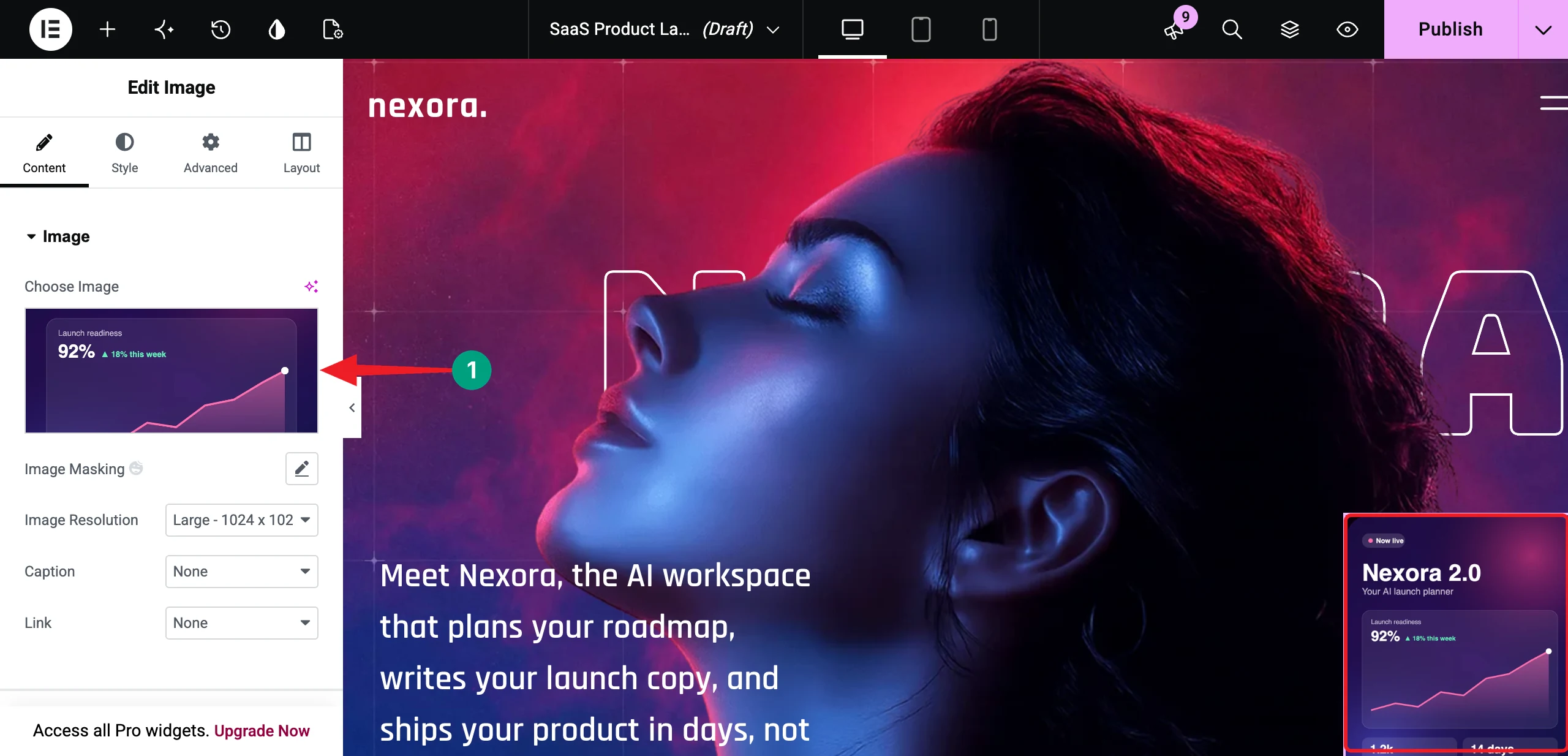Click the Upgrade Now link
Screen dimensions: 1568x756
pos(262,730)
